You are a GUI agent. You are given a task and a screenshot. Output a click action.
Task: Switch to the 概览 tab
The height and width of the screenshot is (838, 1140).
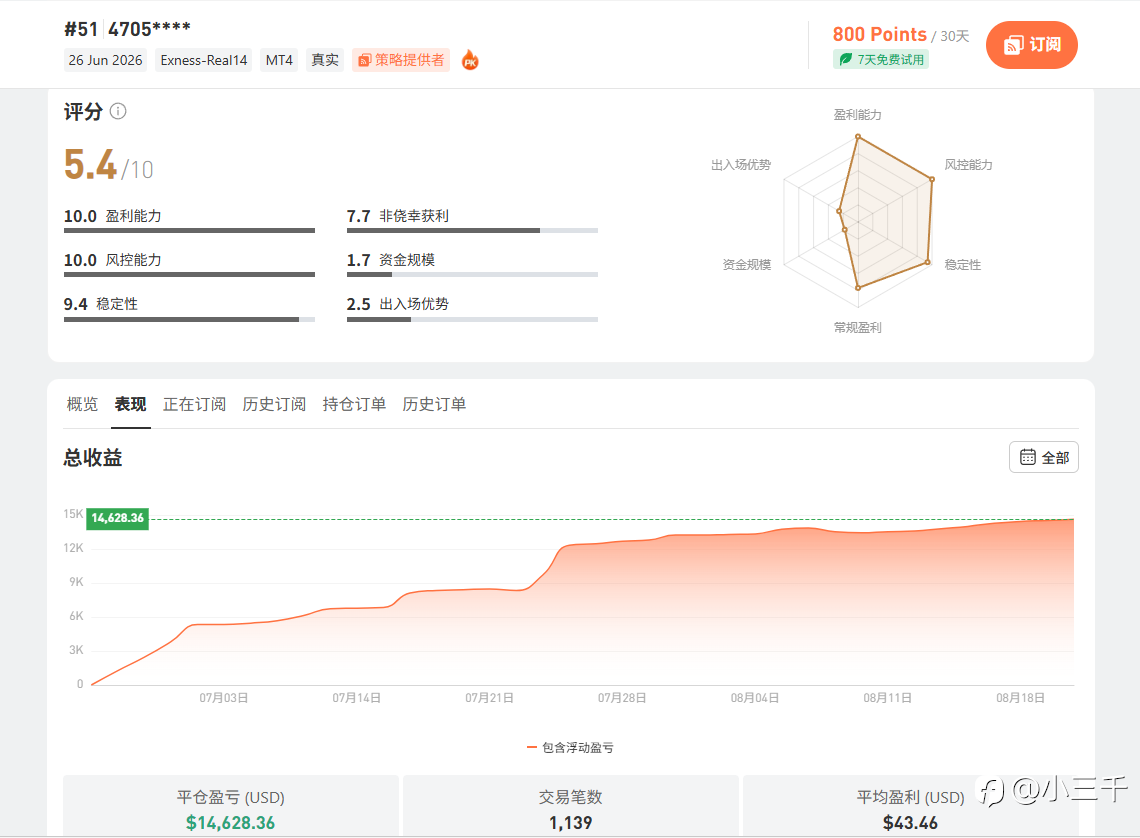[x=82, y=404]
